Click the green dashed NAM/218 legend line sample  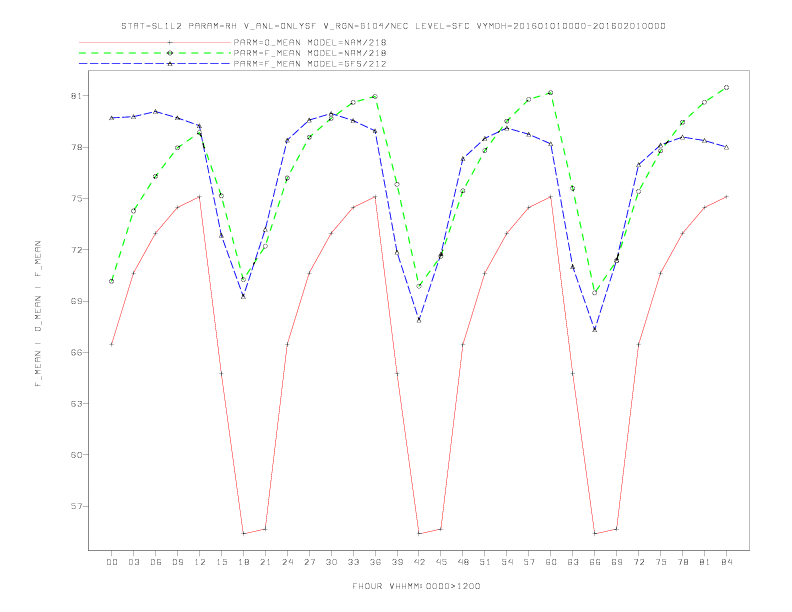(x=155, y=53)
